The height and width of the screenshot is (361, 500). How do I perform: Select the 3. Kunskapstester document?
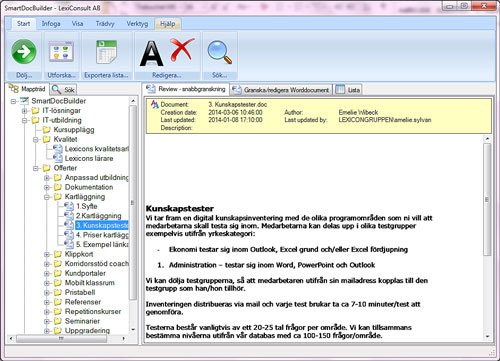coord(102,225)
